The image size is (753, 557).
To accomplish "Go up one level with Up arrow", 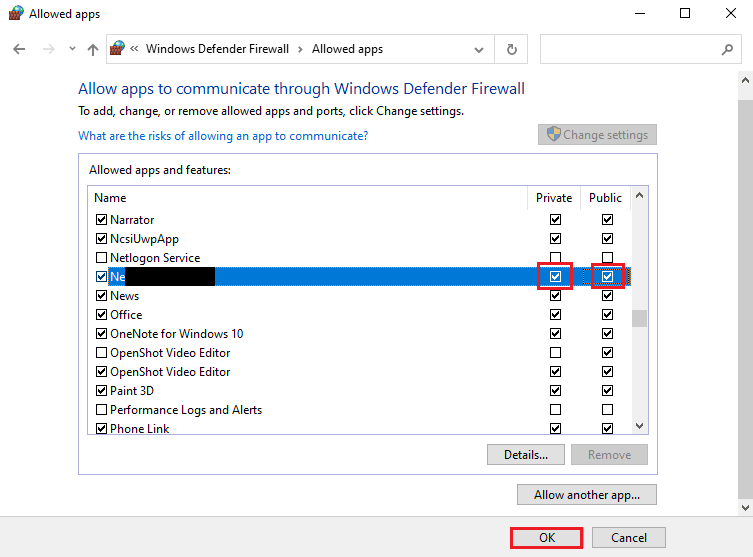I will [x=93, y=49].
